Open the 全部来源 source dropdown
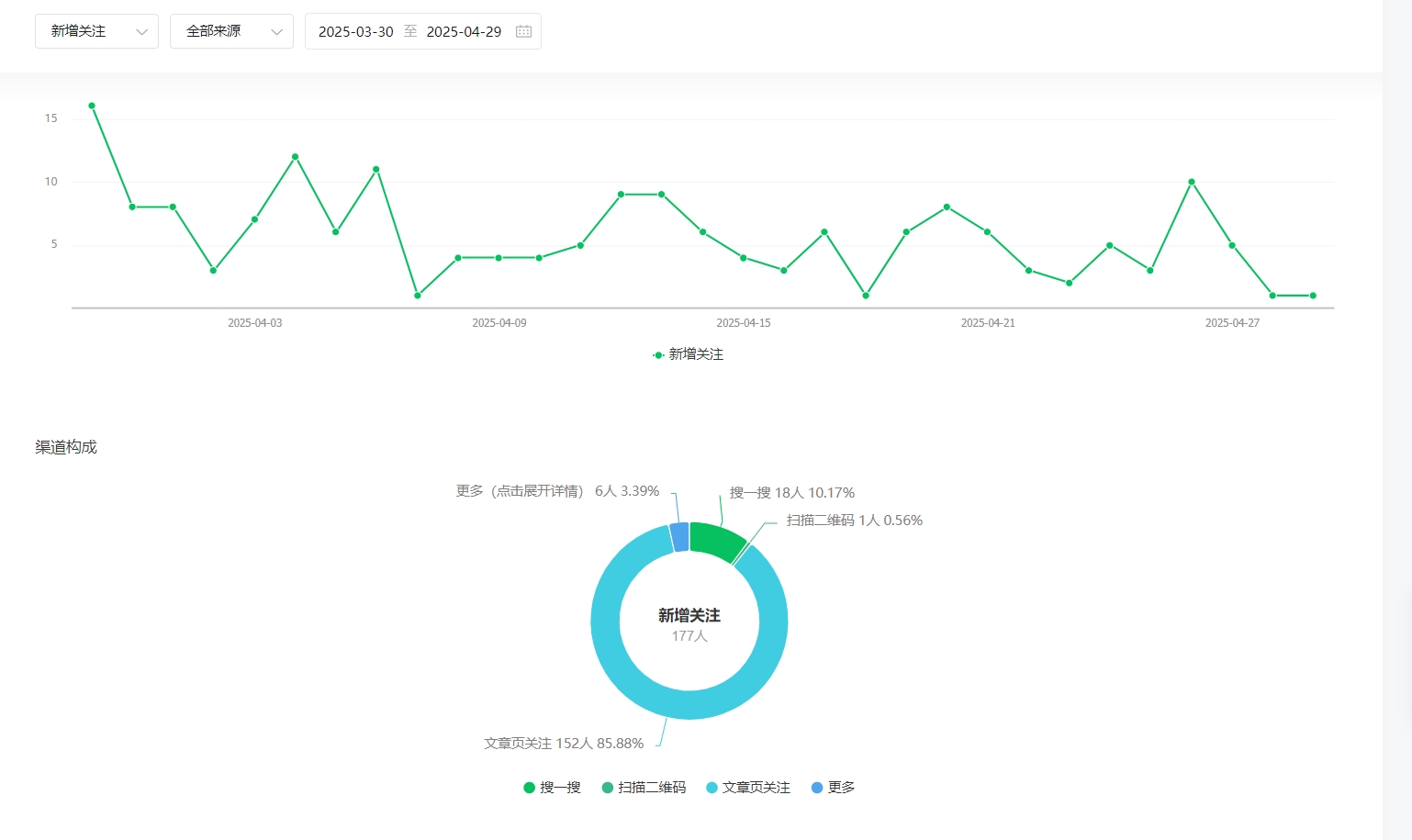The height and width of the screenshot is (840, 1412). pyautogui.click(x=231, y=31)
